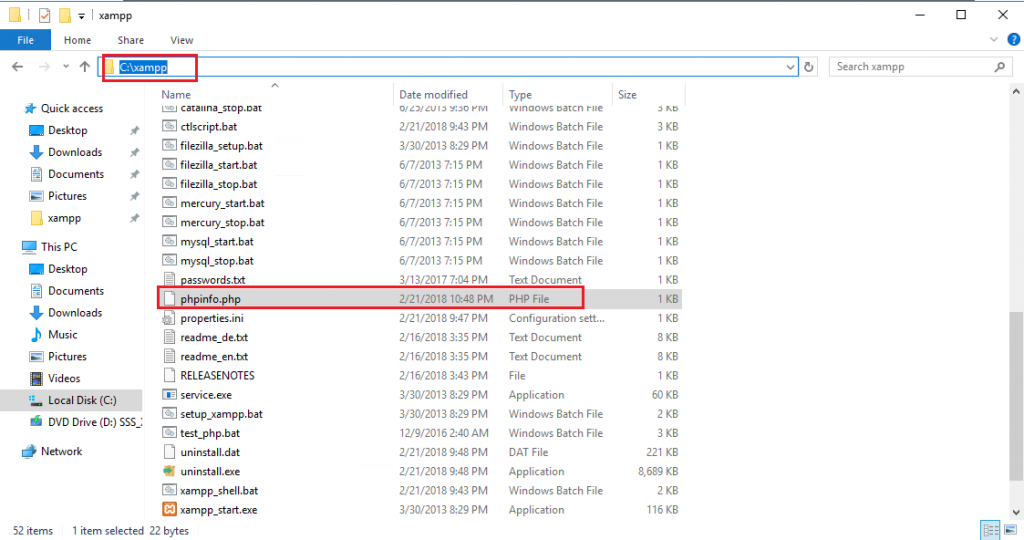Image resolution: width=1024 pixels, height=540 pixels.
Task: Click the DVD Drive (D:) icon
Action: coord(37,422)
